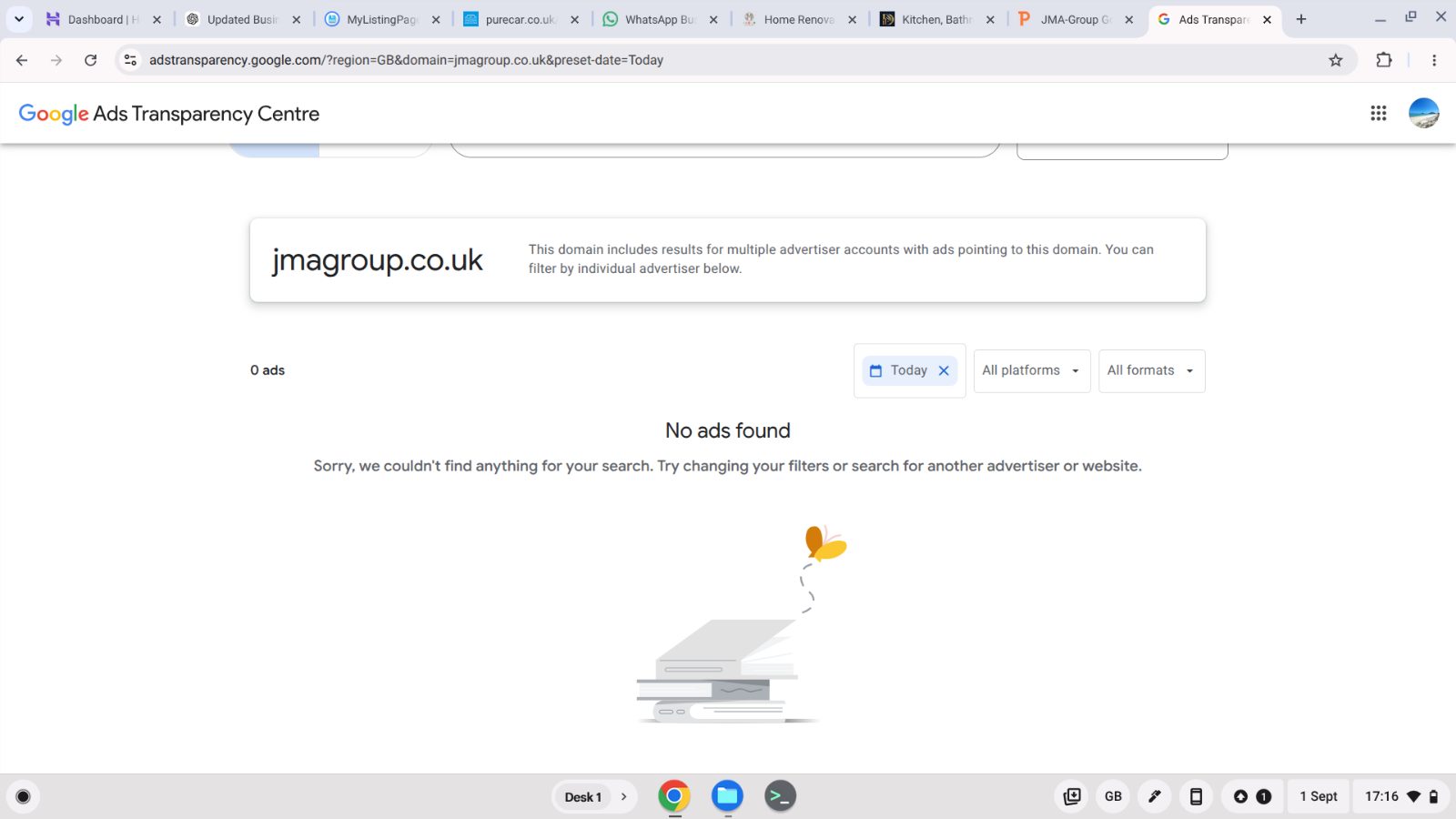Open Chrome from the shelf
Viewport: 1456px width, 819px height.
(x=674, y=796)
